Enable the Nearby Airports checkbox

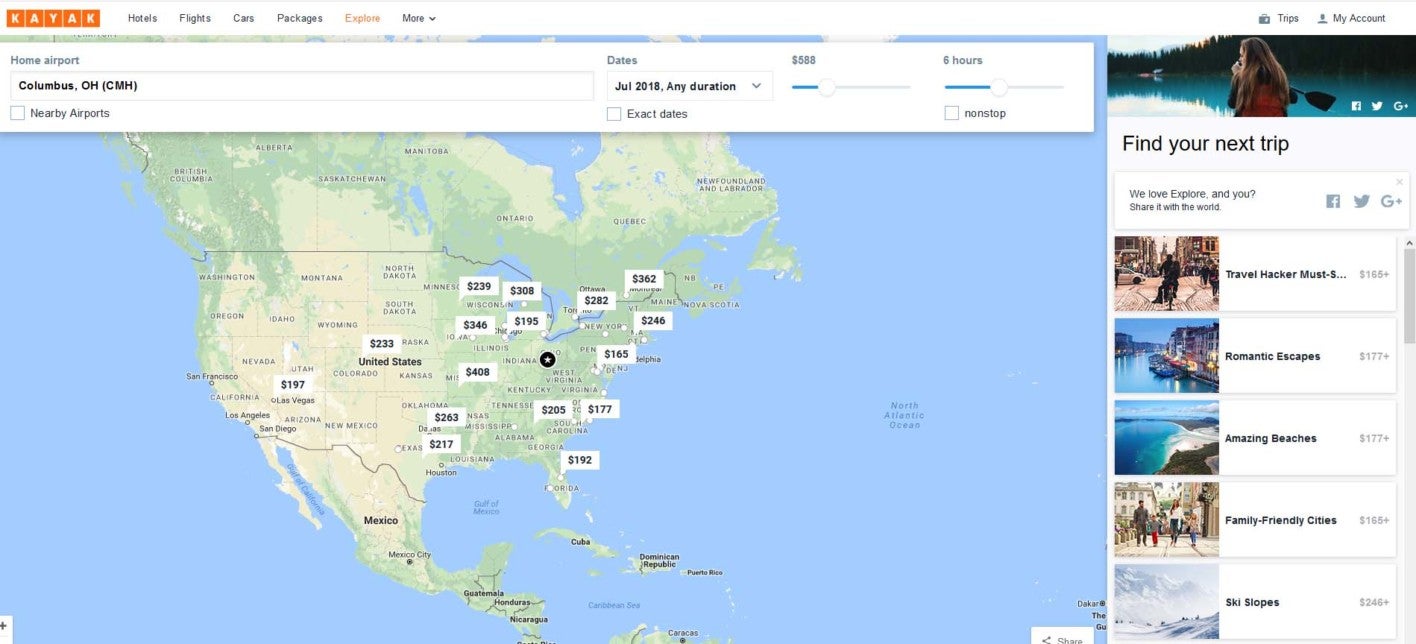tap(17, 113)
